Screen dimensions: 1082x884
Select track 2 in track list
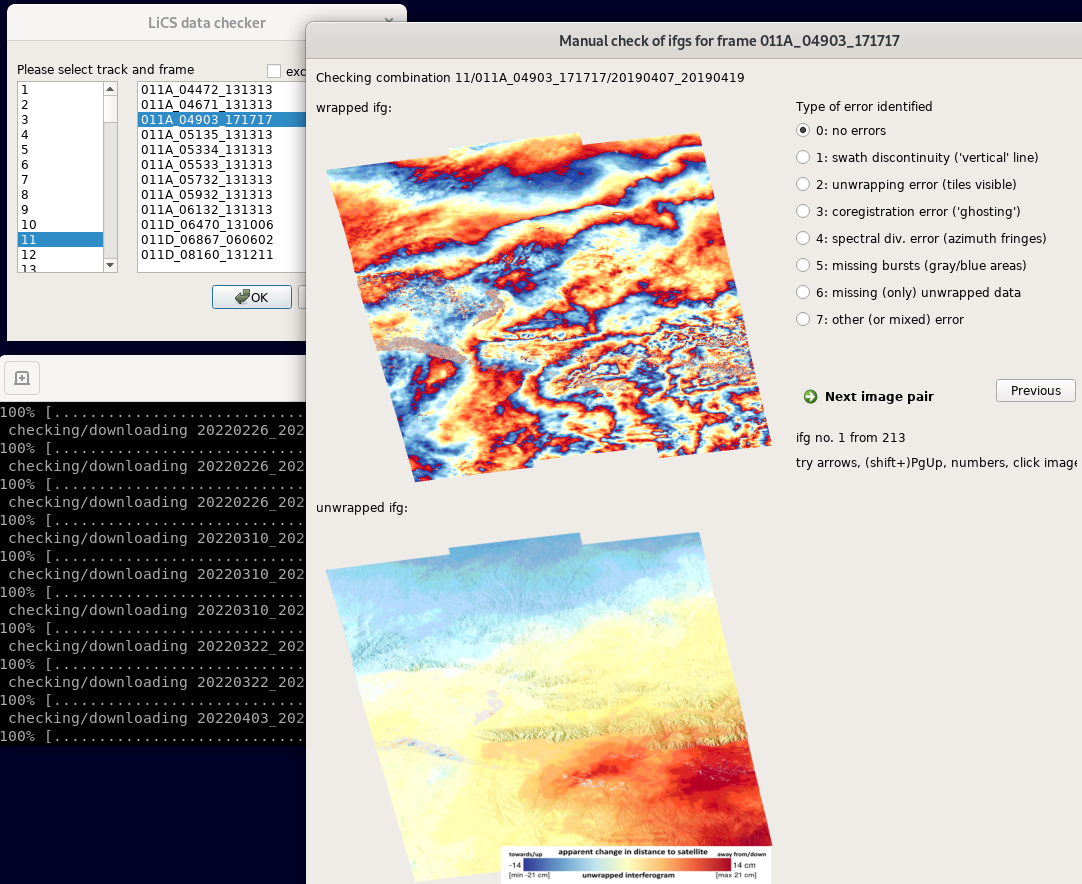click(60, 105)
